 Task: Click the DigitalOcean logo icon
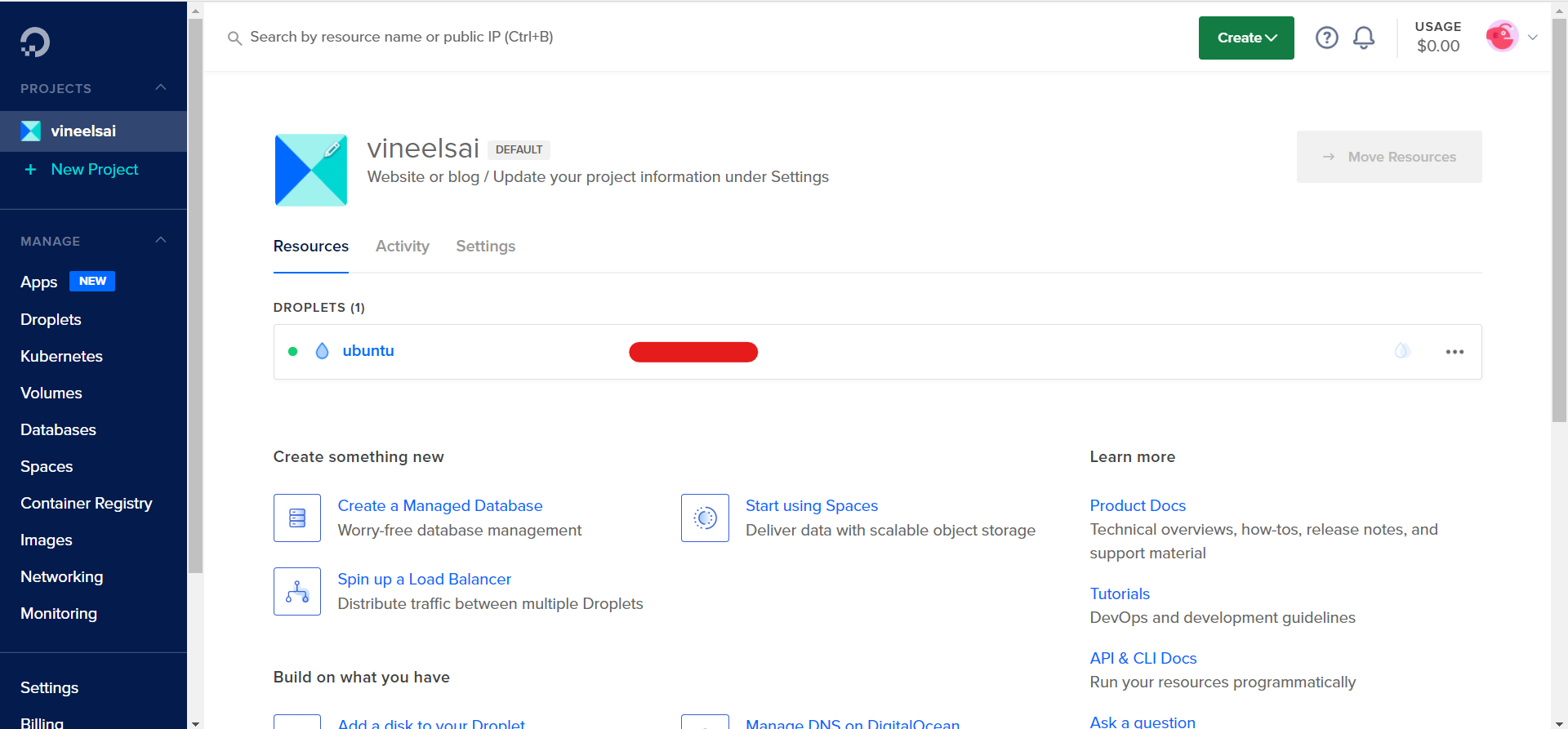35,42
